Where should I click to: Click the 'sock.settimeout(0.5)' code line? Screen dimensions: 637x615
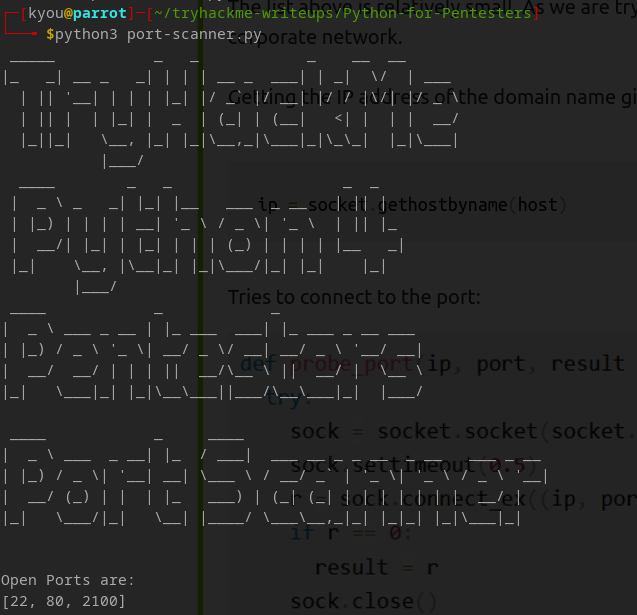pos(395,465)
